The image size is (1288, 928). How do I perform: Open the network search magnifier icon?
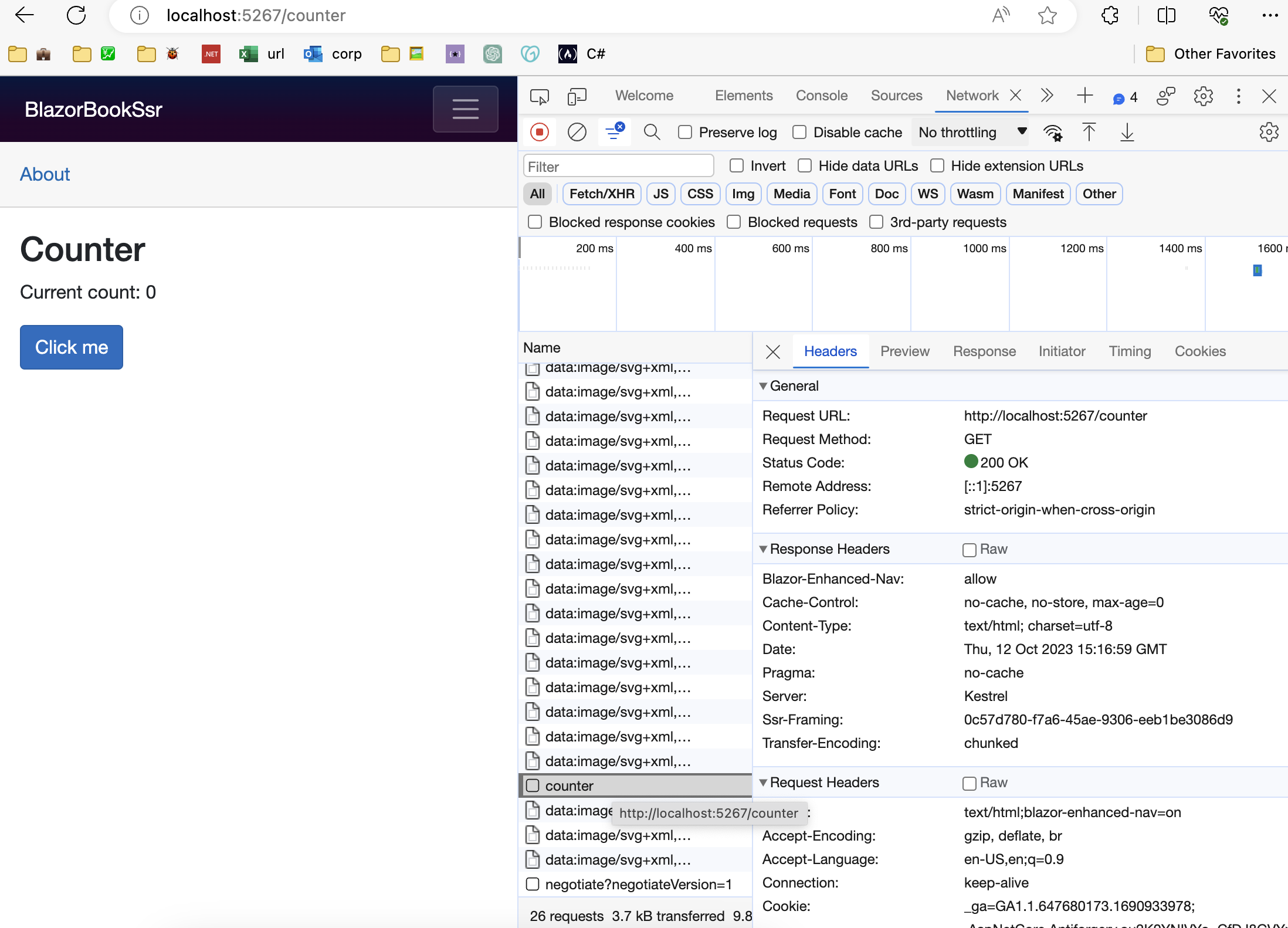tap(652, 132)
